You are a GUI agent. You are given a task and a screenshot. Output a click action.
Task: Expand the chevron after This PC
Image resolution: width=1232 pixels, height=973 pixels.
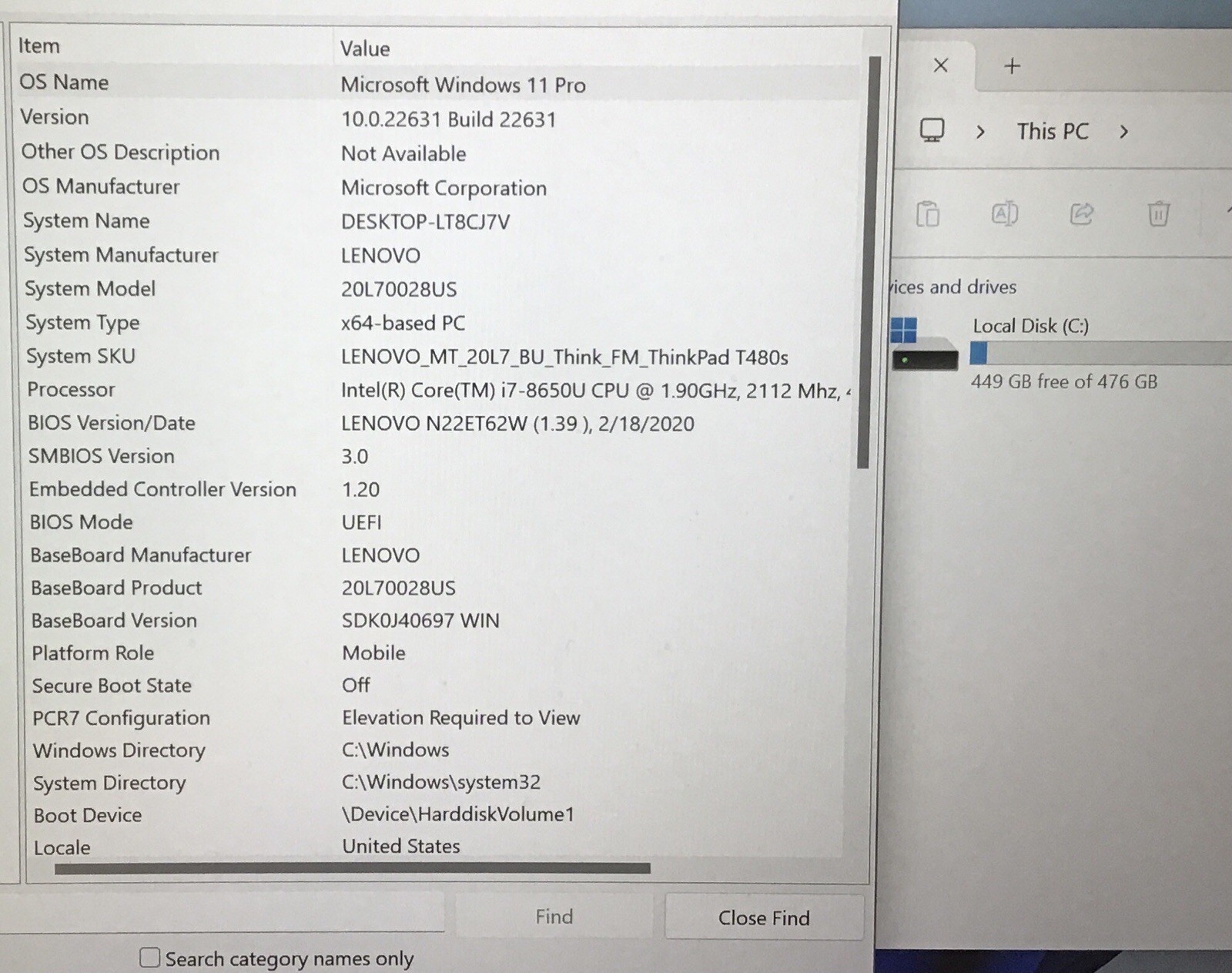(1123, 132)
